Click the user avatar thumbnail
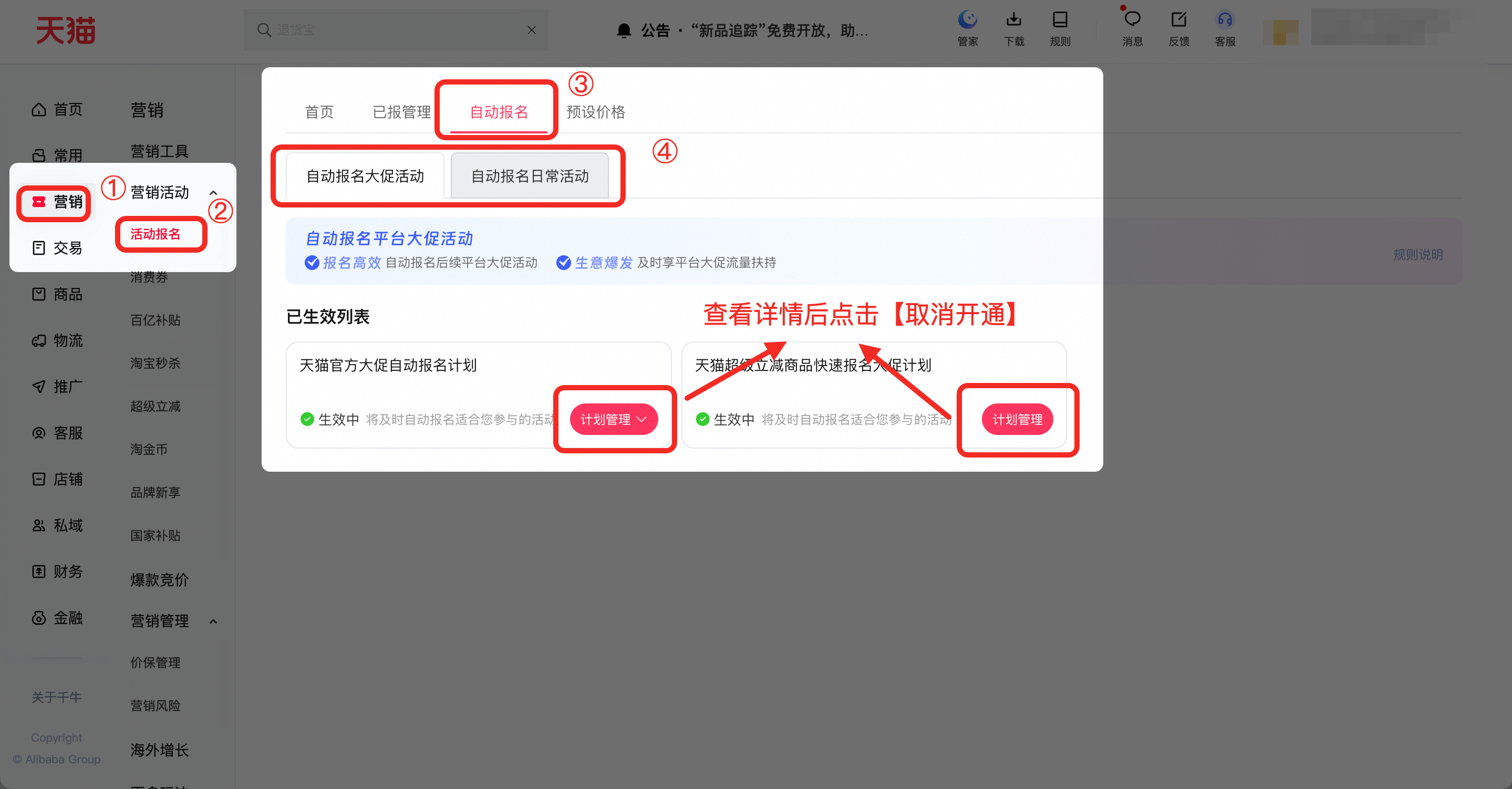Image resolution: width=1512 pixels, height=789 pixels. click(1281, 32)
